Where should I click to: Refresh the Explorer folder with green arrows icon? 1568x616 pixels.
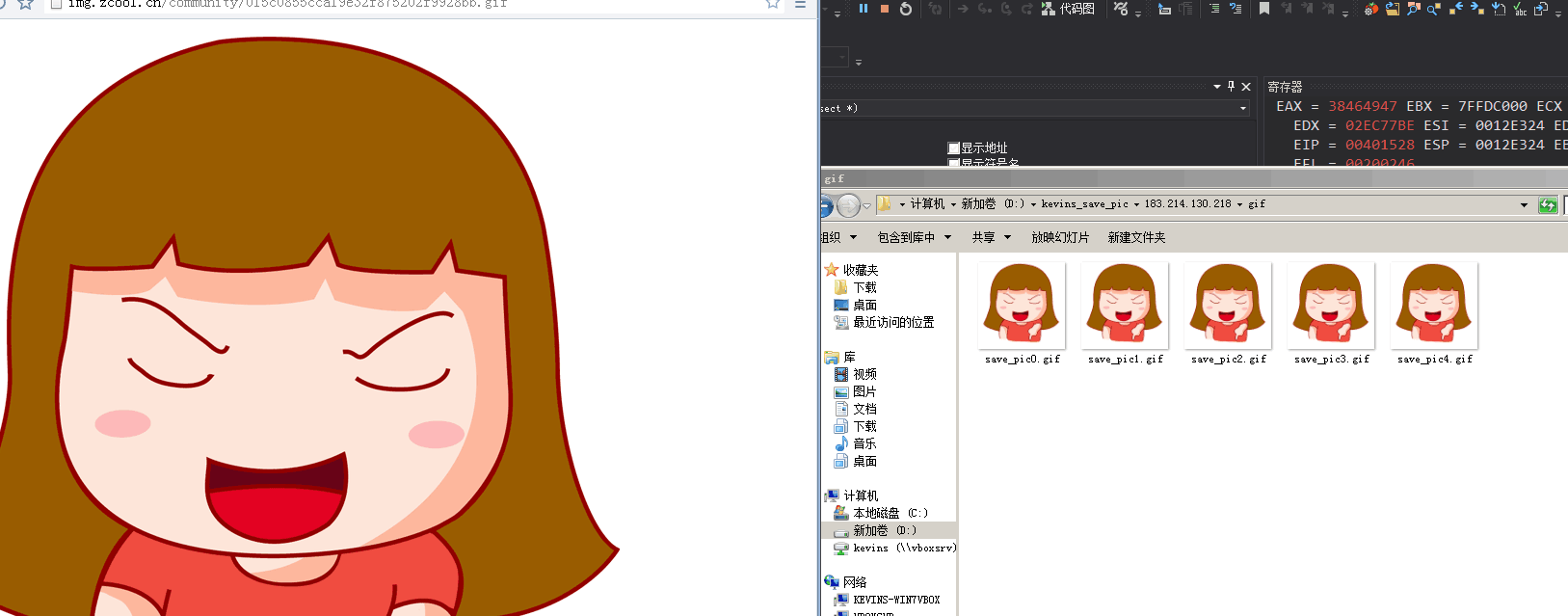1548,204
